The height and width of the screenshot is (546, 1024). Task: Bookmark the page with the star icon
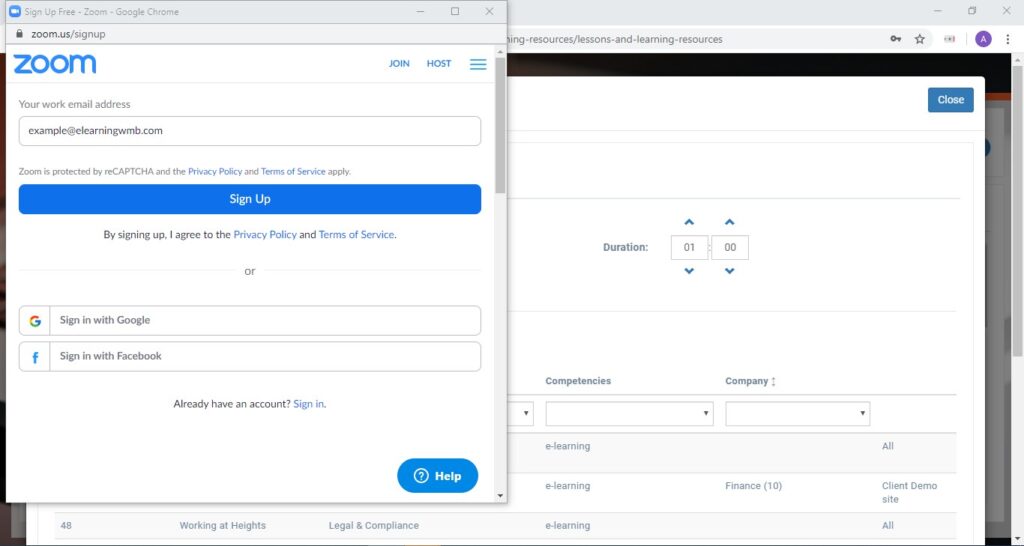click(920, 39)
